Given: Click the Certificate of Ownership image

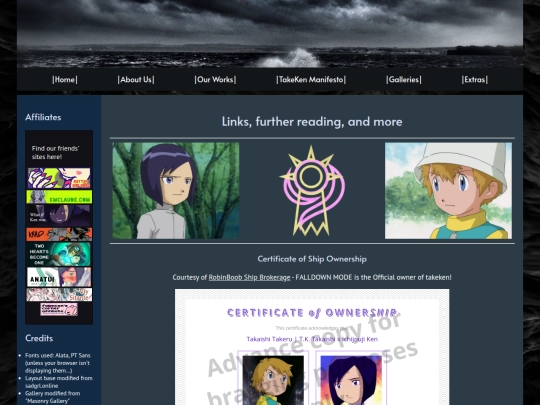Looking at the screenshot, I should click(312, 347).
